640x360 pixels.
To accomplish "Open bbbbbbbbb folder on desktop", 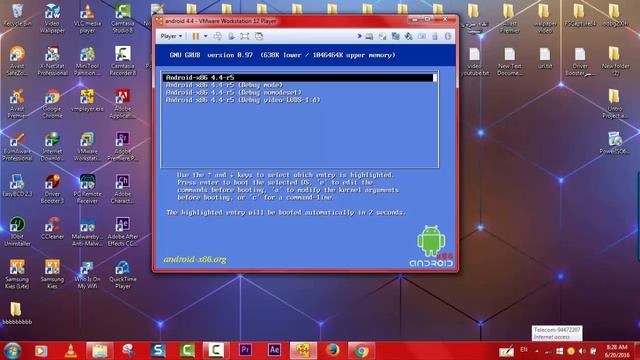I will (x=17, y=313).
